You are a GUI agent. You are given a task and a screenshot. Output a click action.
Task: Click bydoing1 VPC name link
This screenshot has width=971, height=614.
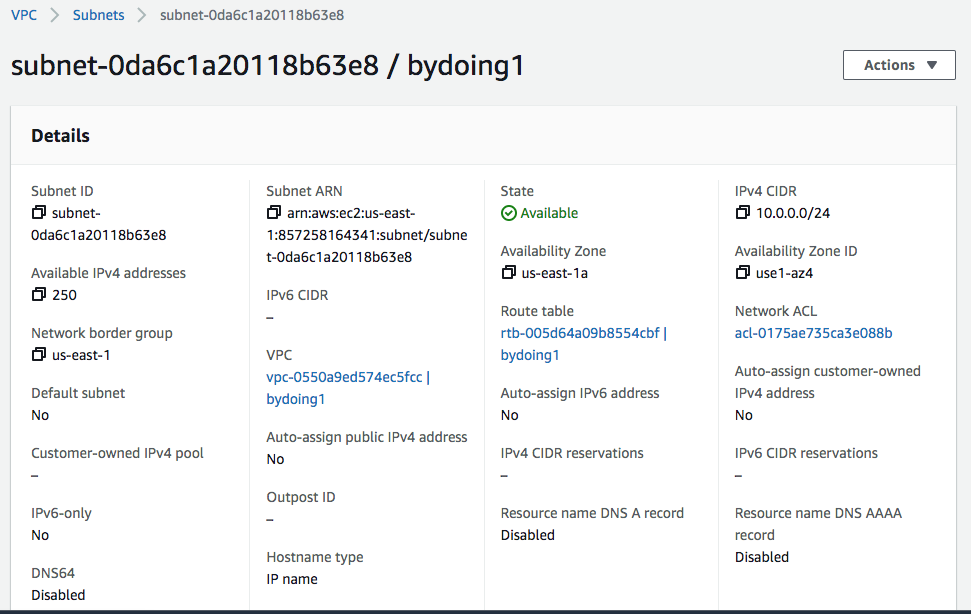pos(295,399)
